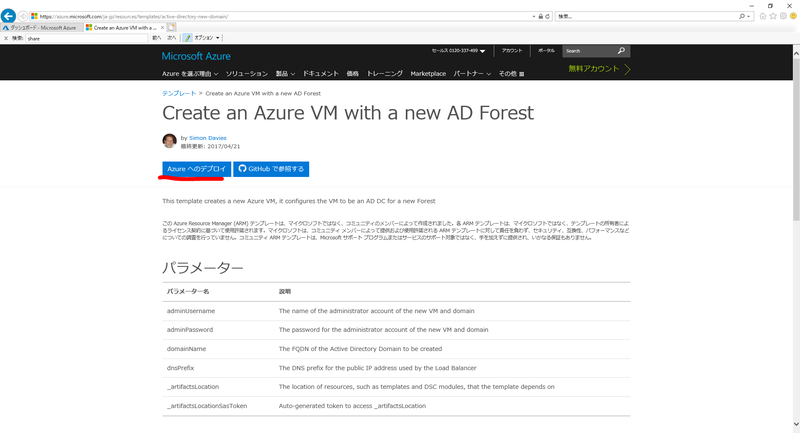
Task: Toggle the find bar highlight pen icon
Action: (187, 38)
